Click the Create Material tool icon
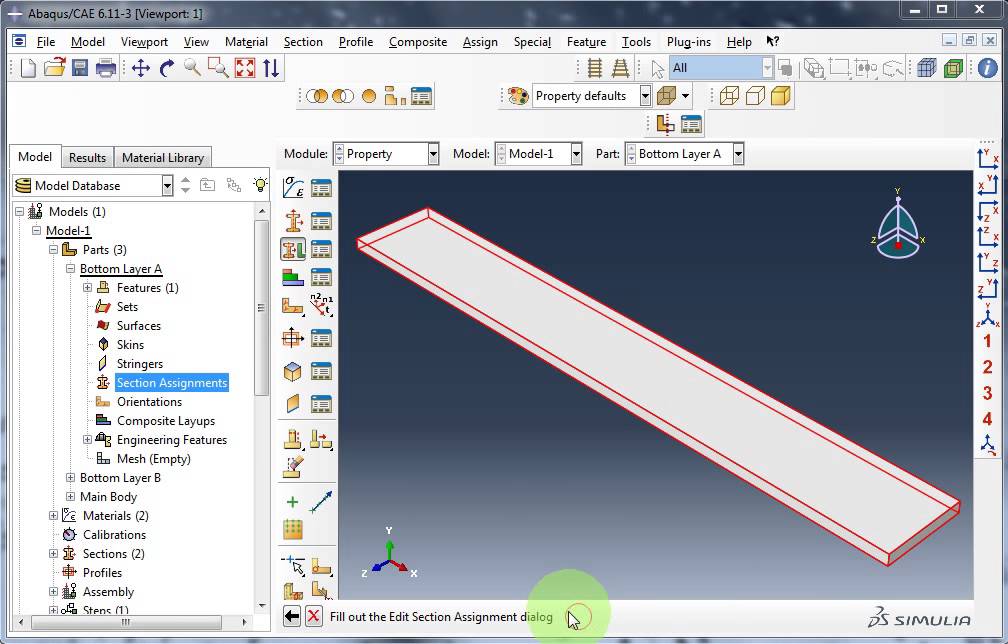 293,188
